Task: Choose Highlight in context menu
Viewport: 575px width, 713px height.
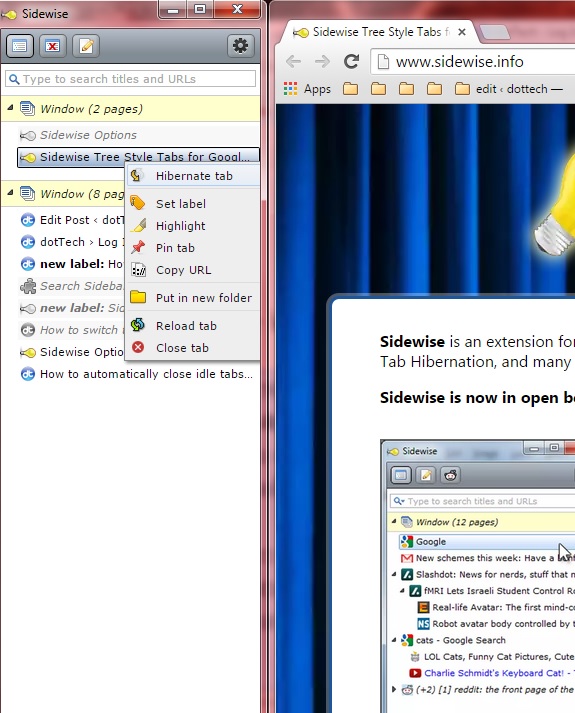Action: pyautogui.click(x=193, y=226)
